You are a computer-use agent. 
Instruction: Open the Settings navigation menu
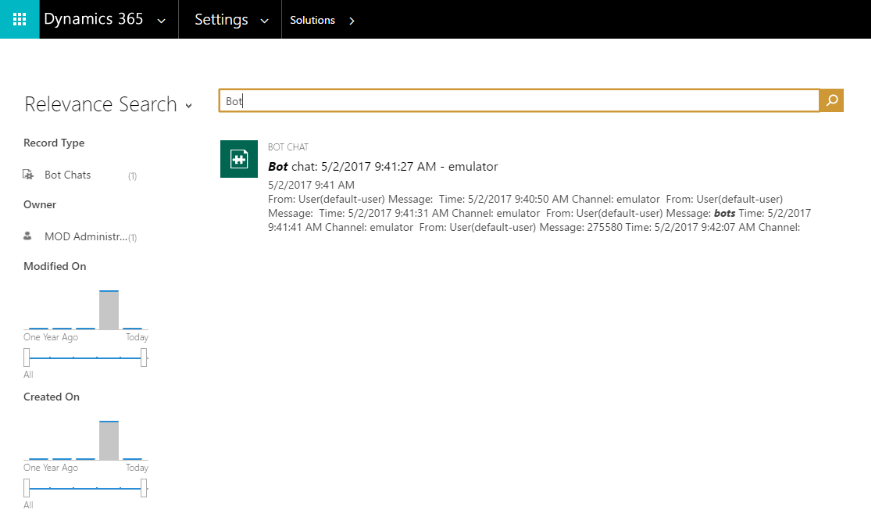coord(221,19)
